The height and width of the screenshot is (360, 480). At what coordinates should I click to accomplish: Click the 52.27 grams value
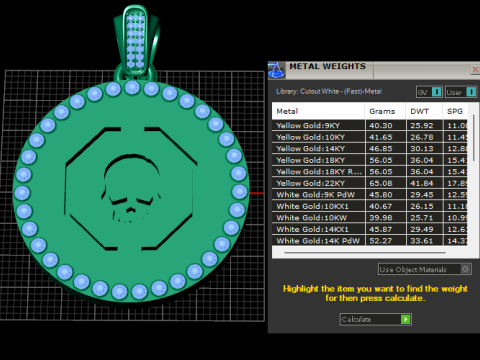pos(381,241)
